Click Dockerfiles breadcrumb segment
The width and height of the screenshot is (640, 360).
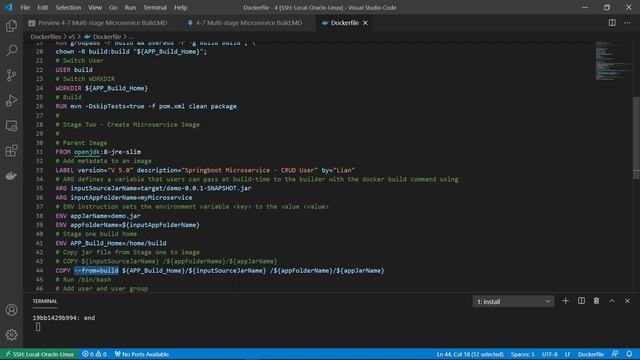pyautogui.click(x=45, y=37)
